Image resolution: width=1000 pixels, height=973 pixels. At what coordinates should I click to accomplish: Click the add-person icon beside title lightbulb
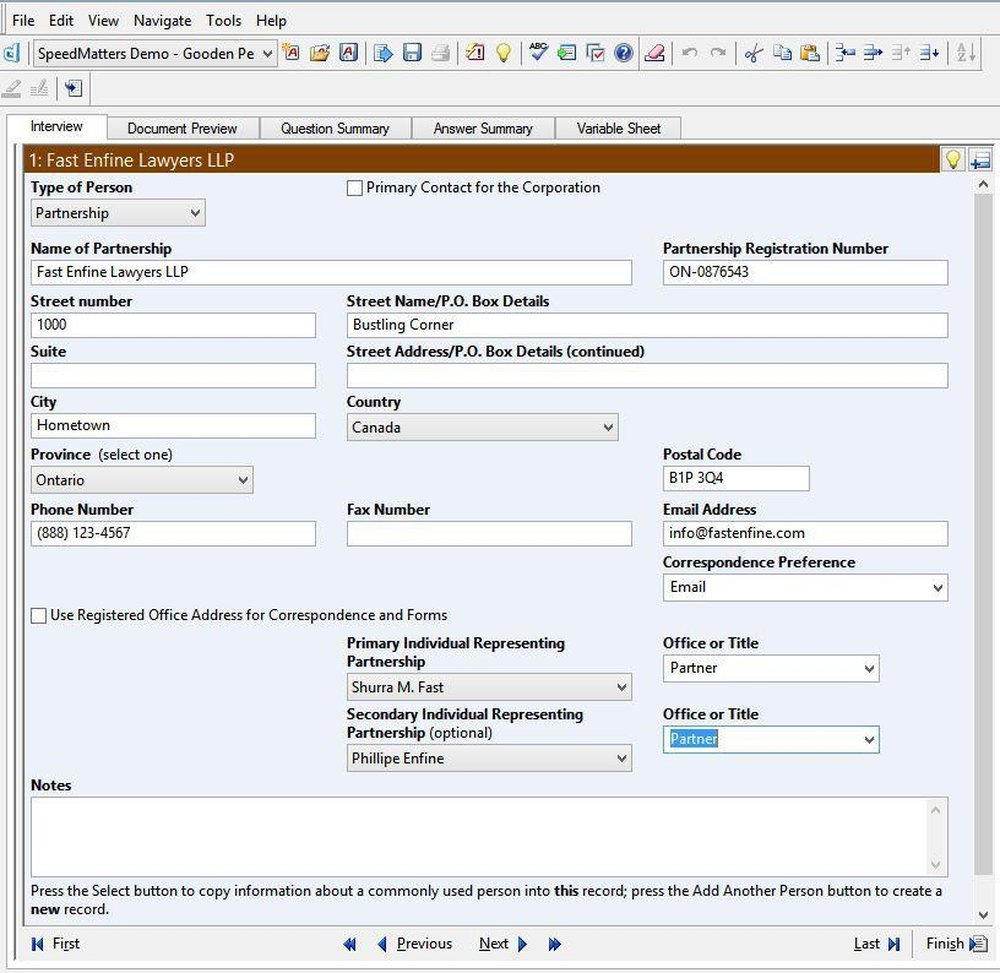(980, 159)
